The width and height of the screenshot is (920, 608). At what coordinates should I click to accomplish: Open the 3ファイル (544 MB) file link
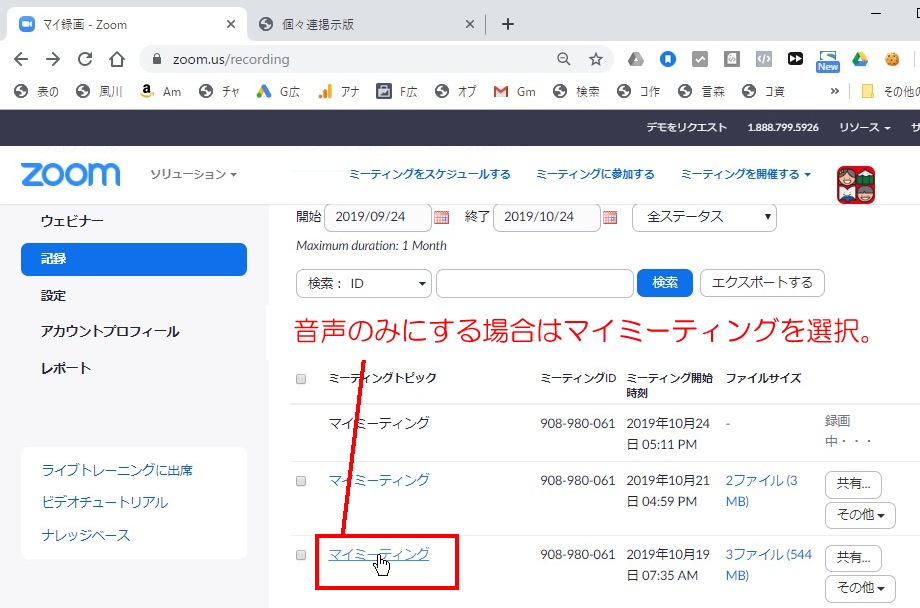point(769,565)
